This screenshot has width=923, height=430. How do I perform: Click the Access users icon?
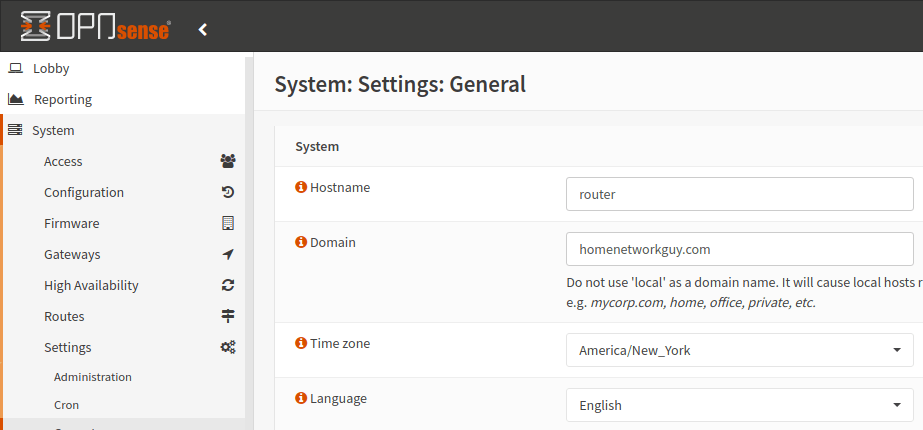click(x=228, y=161)
